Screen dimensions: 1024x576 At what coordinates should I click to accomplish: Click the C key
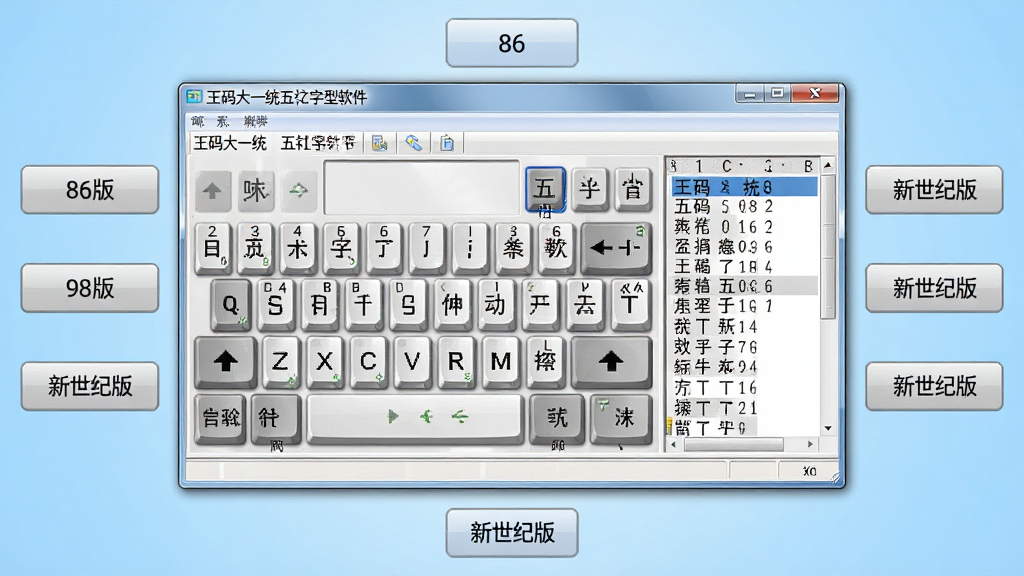(368, 362)
